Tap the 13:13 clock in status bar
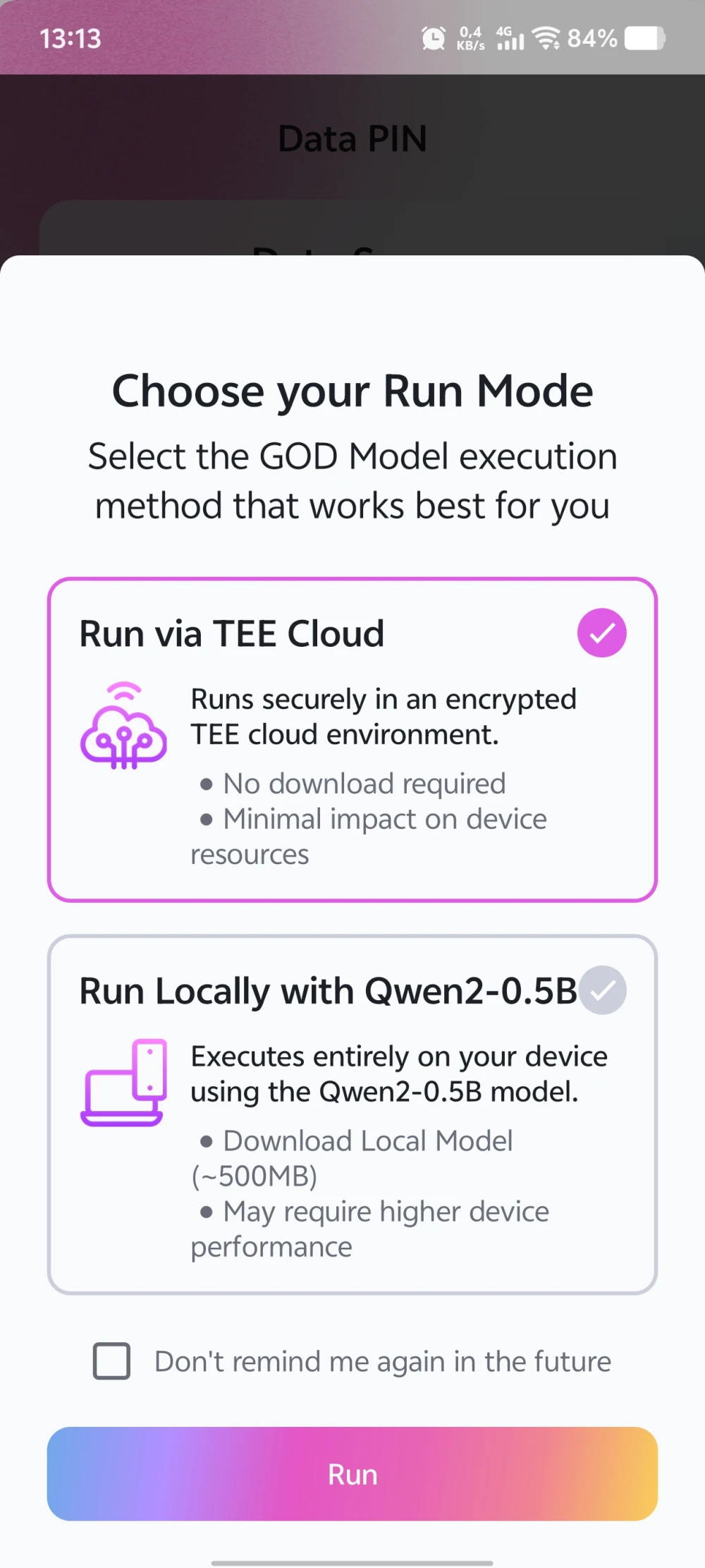 click(70, 39)
